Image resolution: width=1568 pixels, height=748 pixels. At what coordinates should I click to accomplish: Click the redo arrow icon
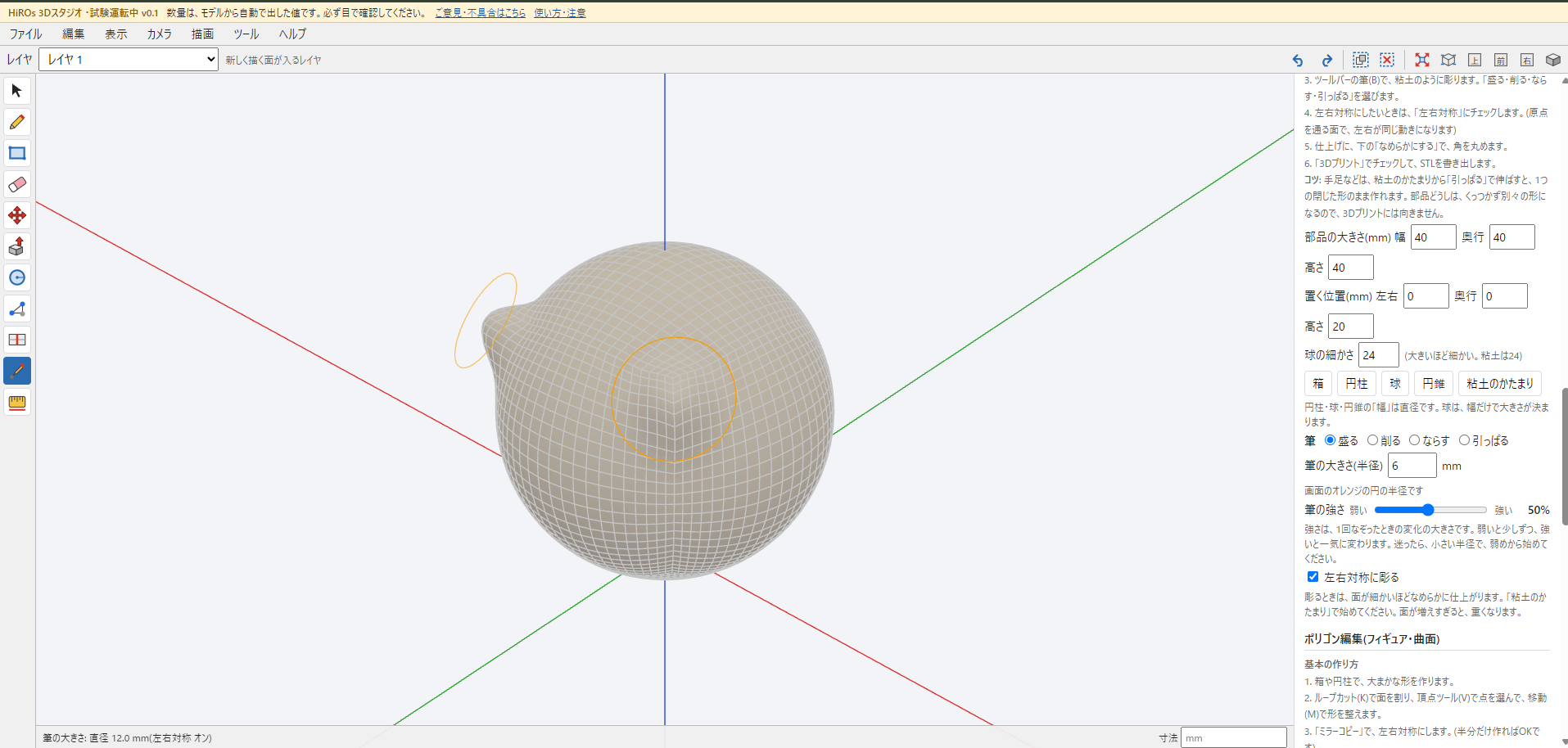pos(1327,60)
